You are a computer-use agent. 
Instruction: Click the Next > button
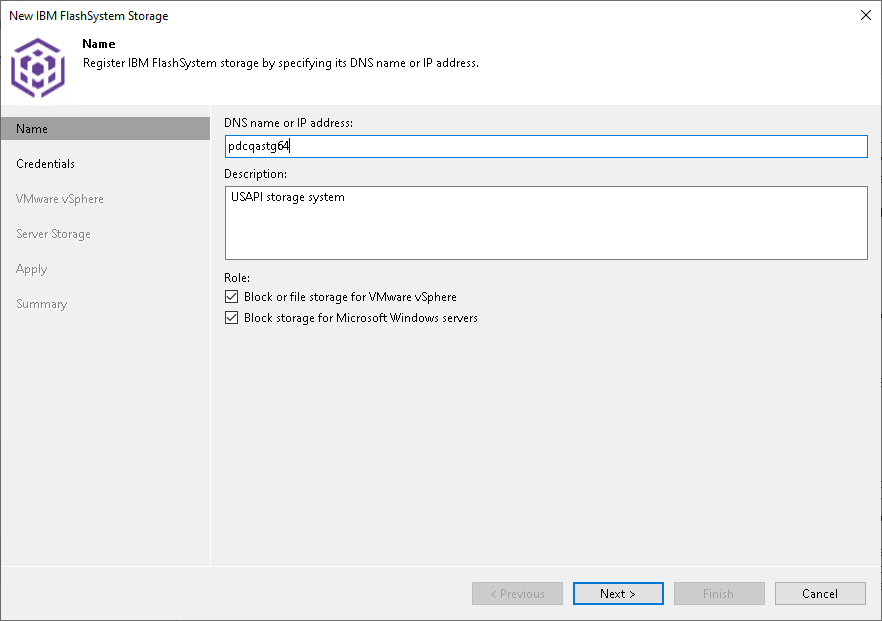[618, 593]
